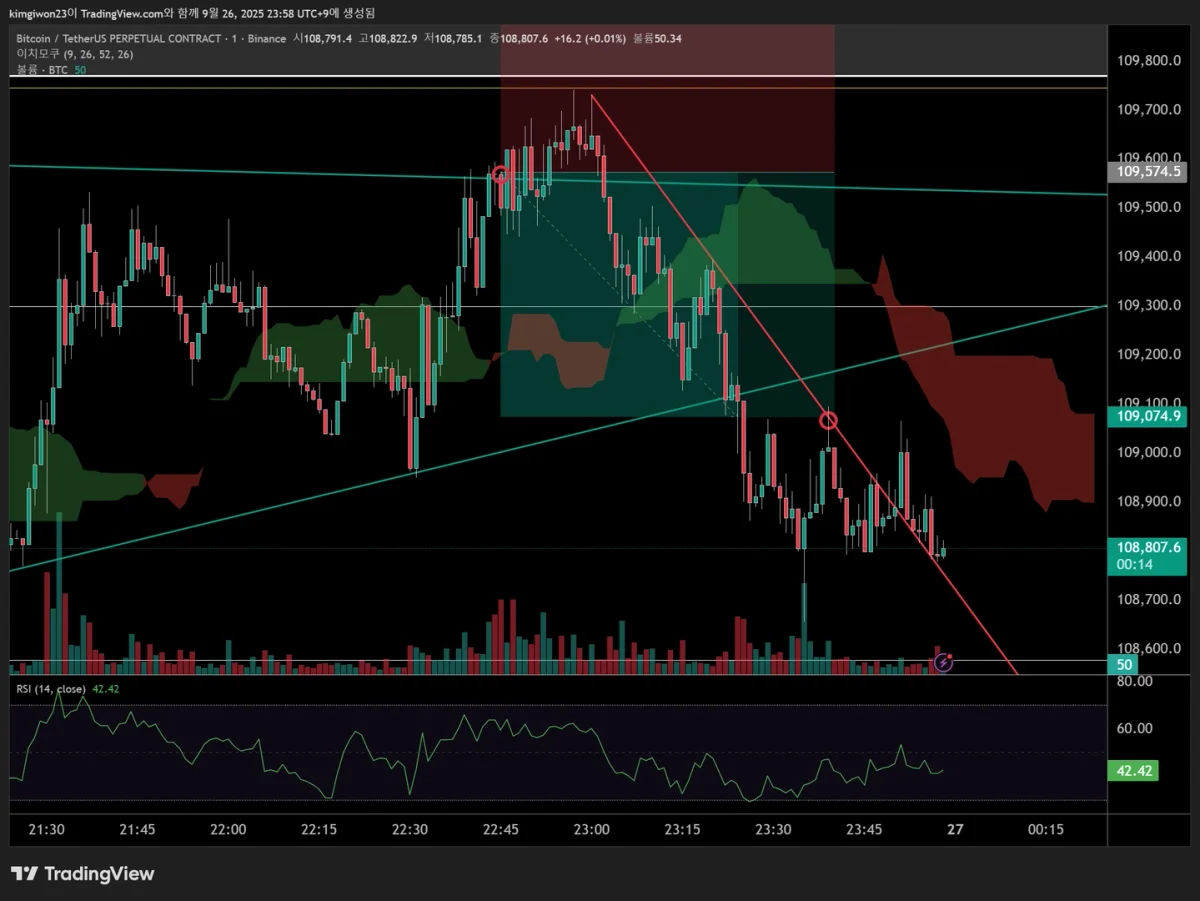Click the green 42.42 RSI value label
The height and width of the screenshot is (901, 1200).
point(1134,771)
